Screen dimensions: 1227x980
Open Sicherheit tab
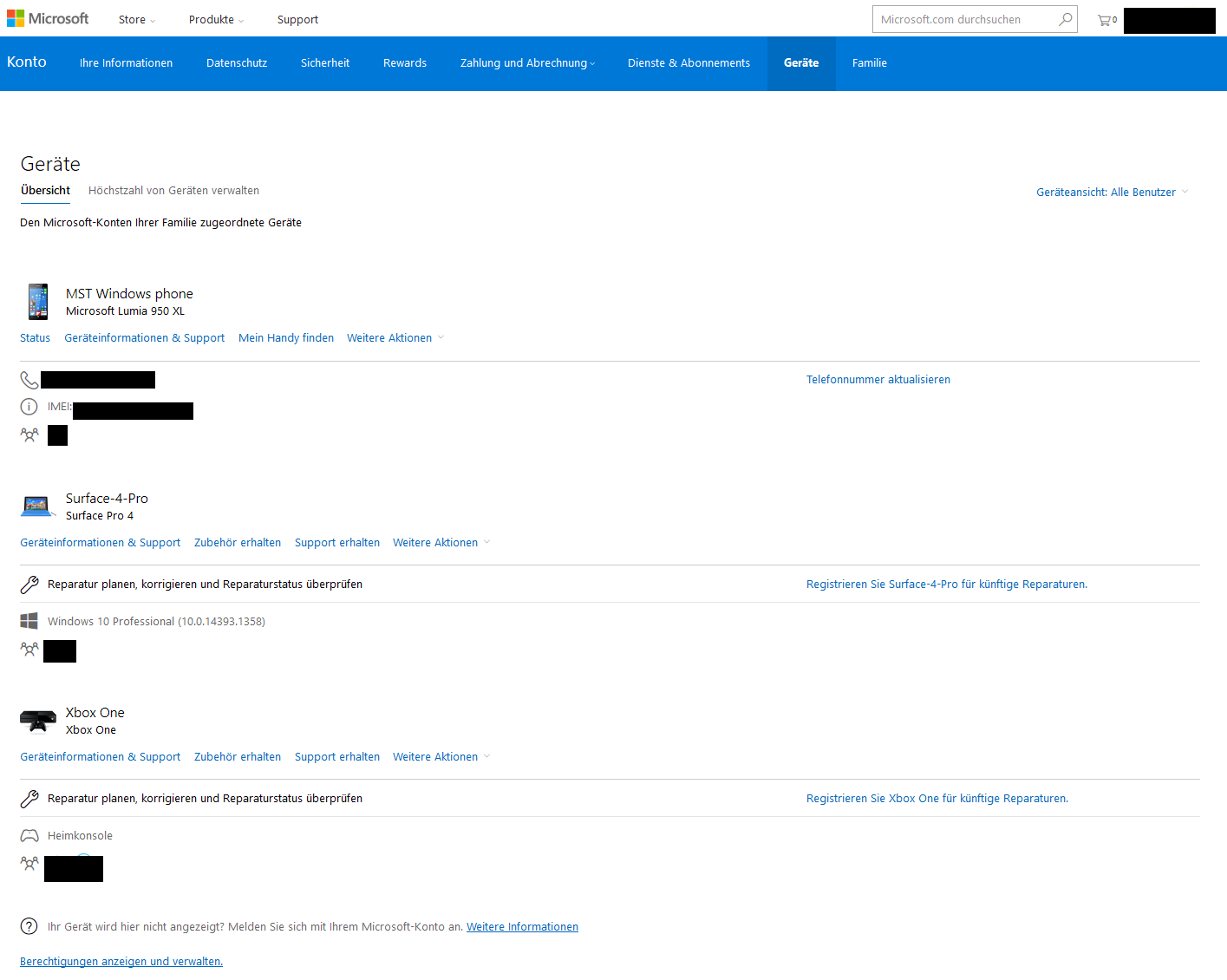coord(325,63)
